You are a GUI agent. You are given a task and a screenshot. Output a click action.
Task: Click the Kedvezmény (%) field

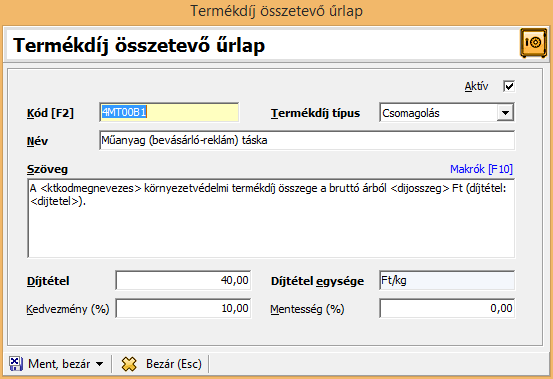(x=183, y=308)
